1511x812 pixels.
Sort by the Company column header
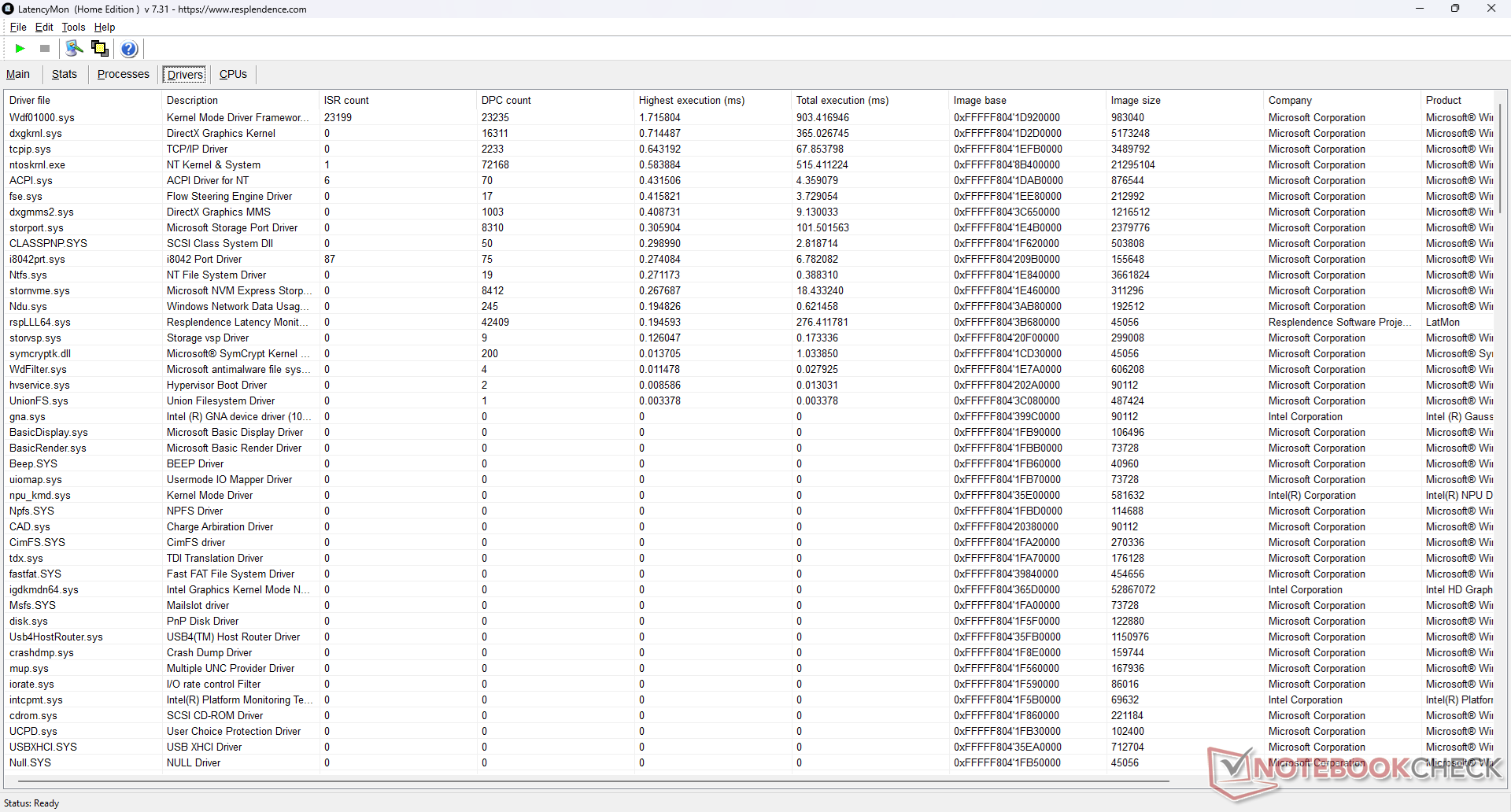pyautogui.click(x=1343, y=100)
